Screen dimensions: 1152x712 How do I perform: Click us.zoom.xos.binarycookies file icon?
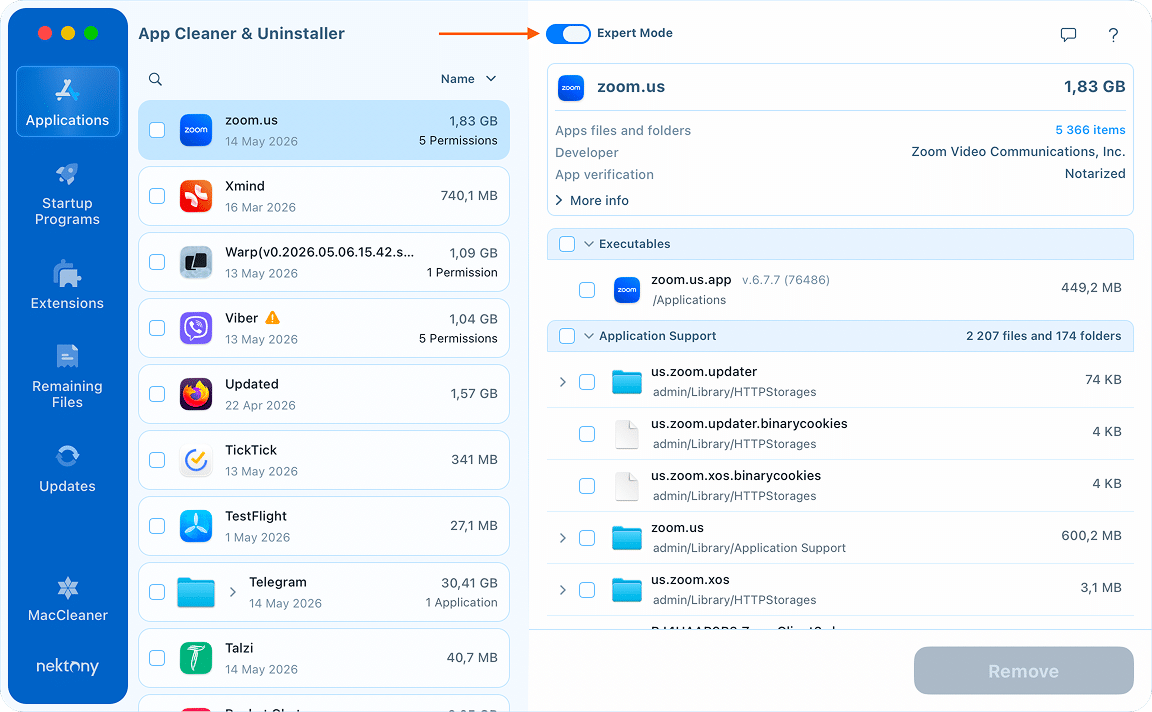point(627,486)
